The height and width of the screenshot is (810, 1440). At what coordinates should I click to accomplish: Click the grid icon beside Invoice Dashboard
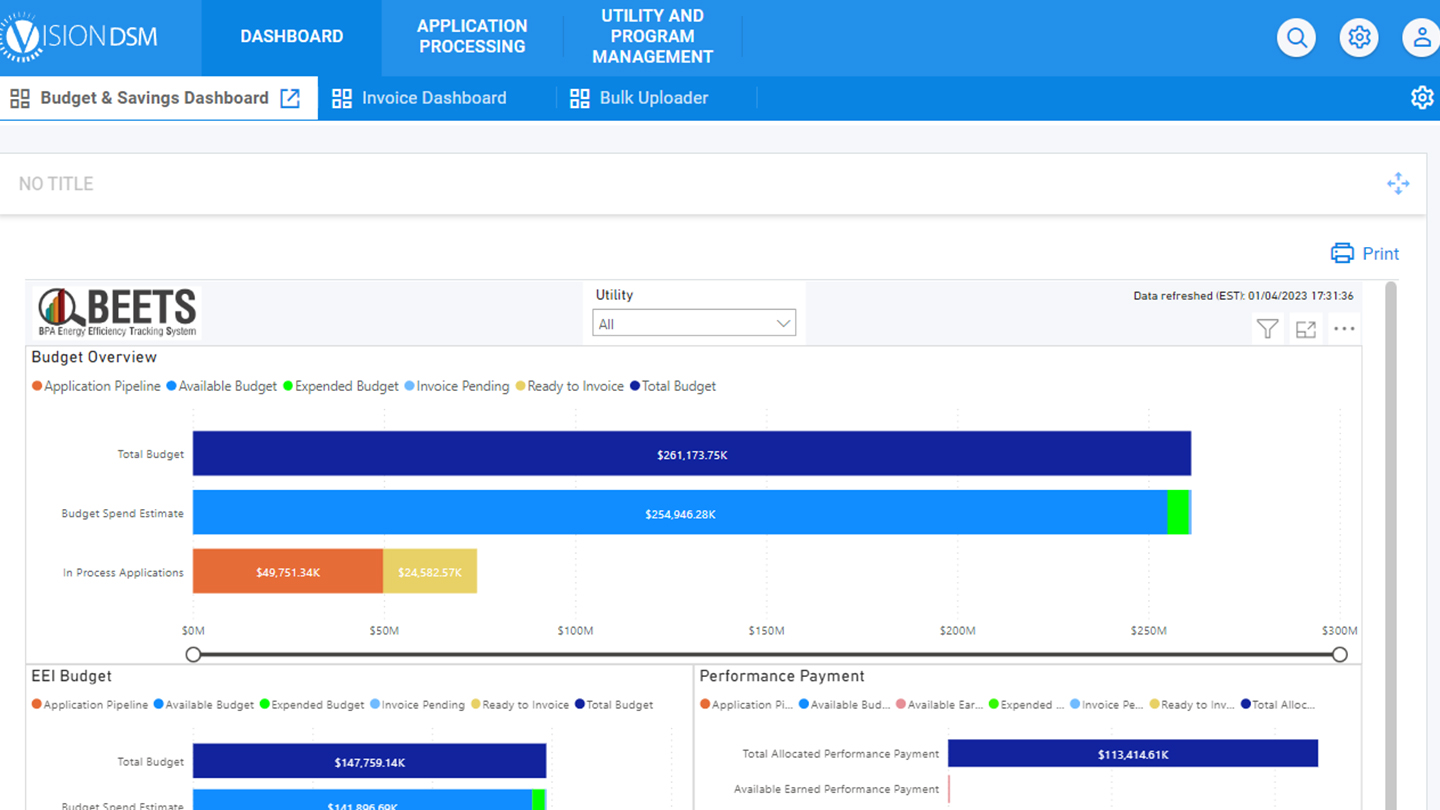pyautogui.click(x=342, y=98)
